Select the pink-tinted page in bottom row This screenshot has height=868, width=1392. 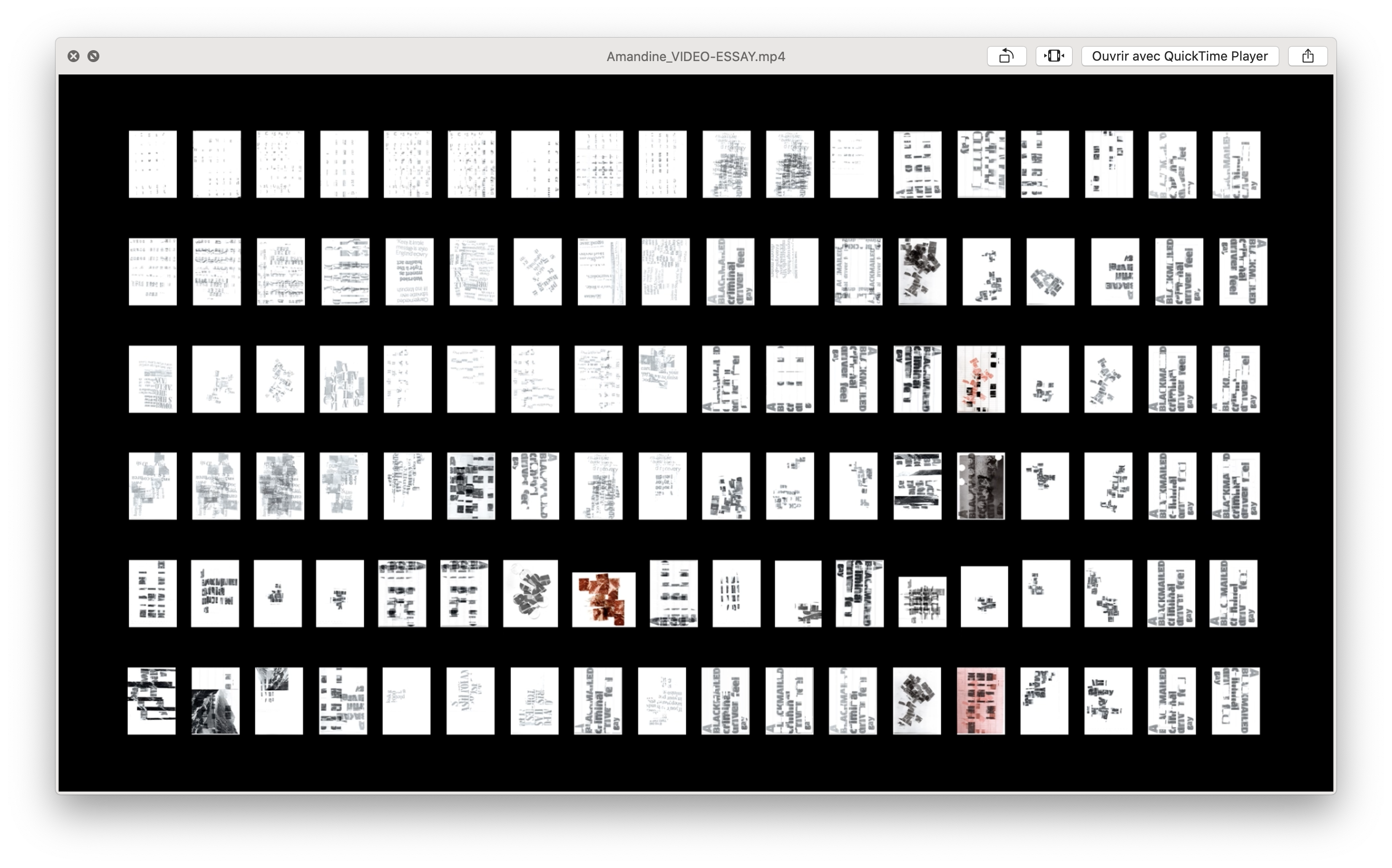click(x=981, y=700)
